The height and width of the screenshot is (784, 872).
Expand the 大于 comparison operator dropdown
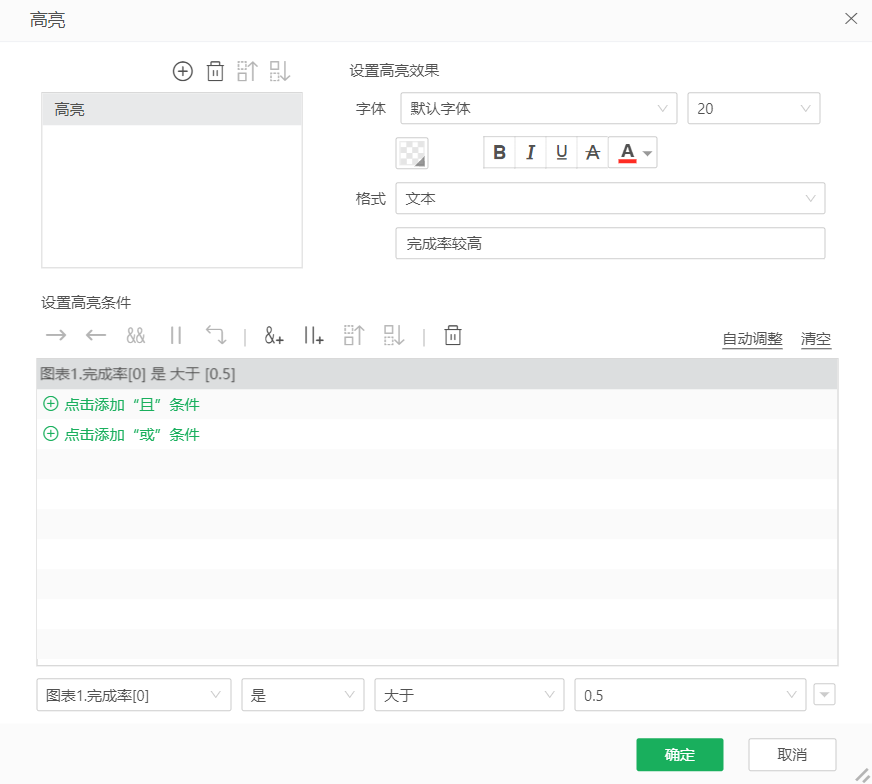[x=468, y=695]
